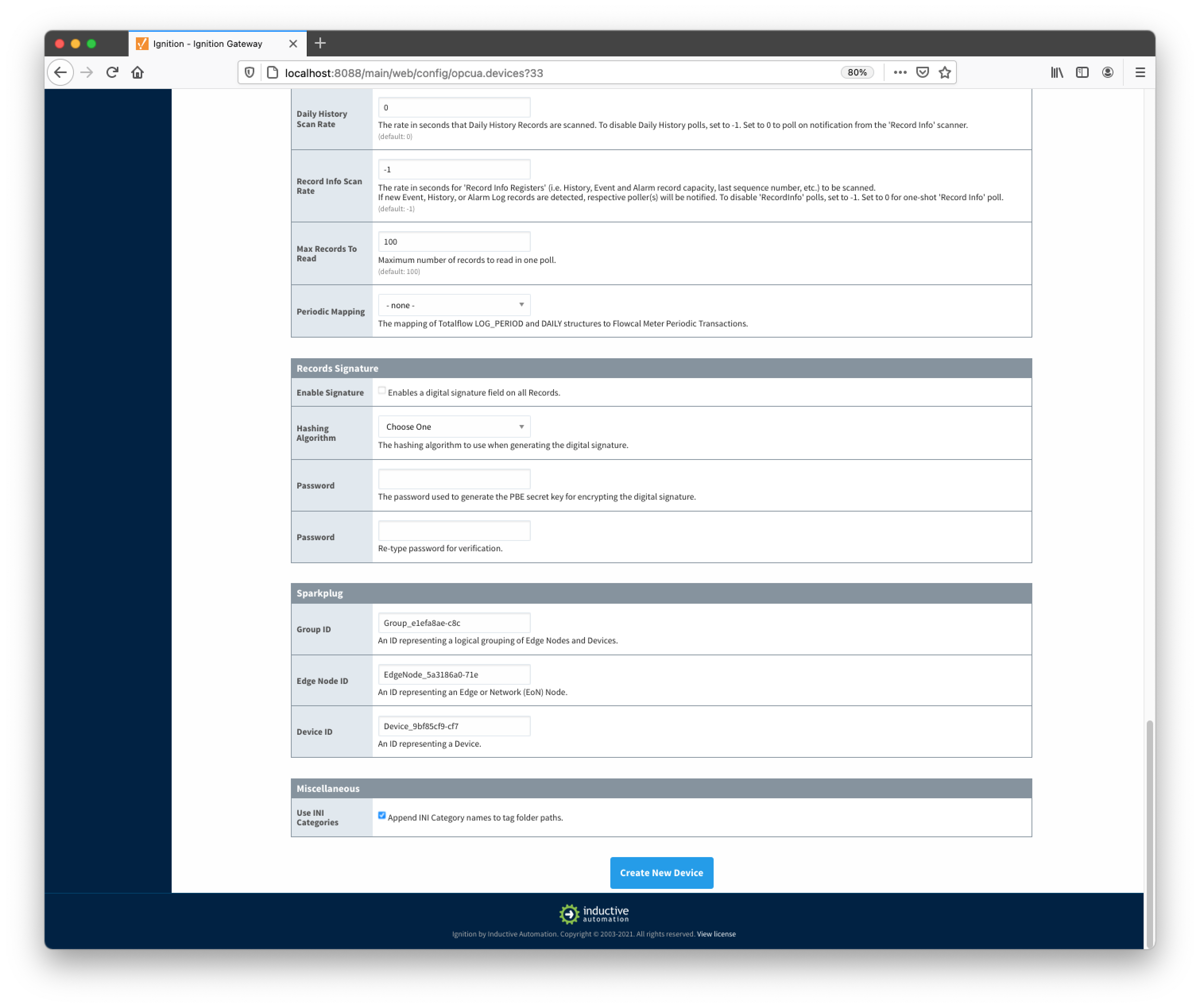The height and width of the screenshot is (1008, 1200).
Task: Open a new browser tab
Action: pyautogui.click(x=320, y=43)
